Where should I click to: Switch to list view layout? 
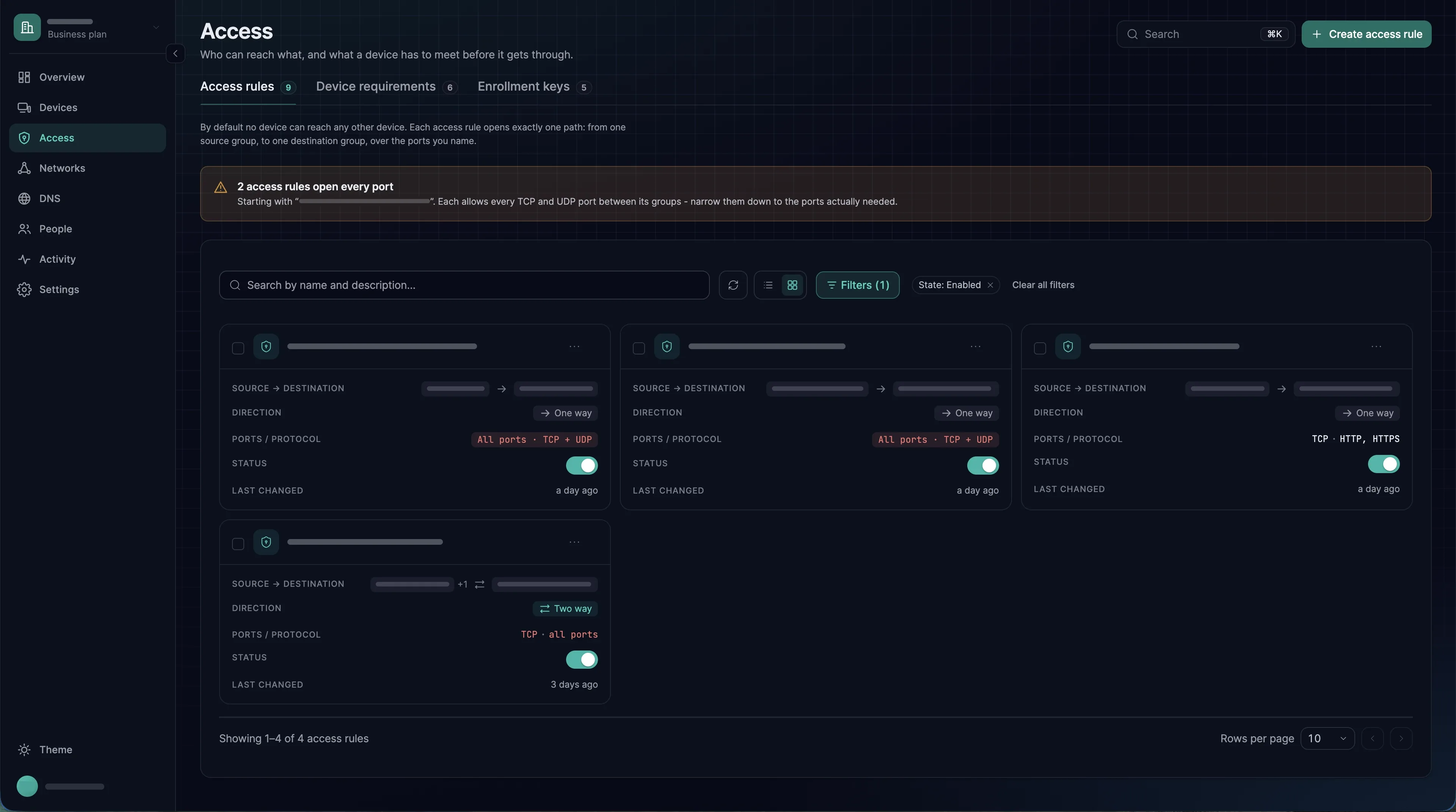767,285
